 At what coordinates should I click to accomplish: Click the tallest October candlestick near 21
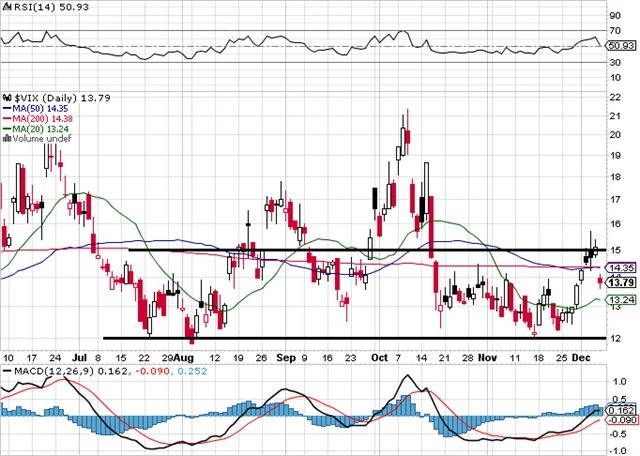point(407,131)
